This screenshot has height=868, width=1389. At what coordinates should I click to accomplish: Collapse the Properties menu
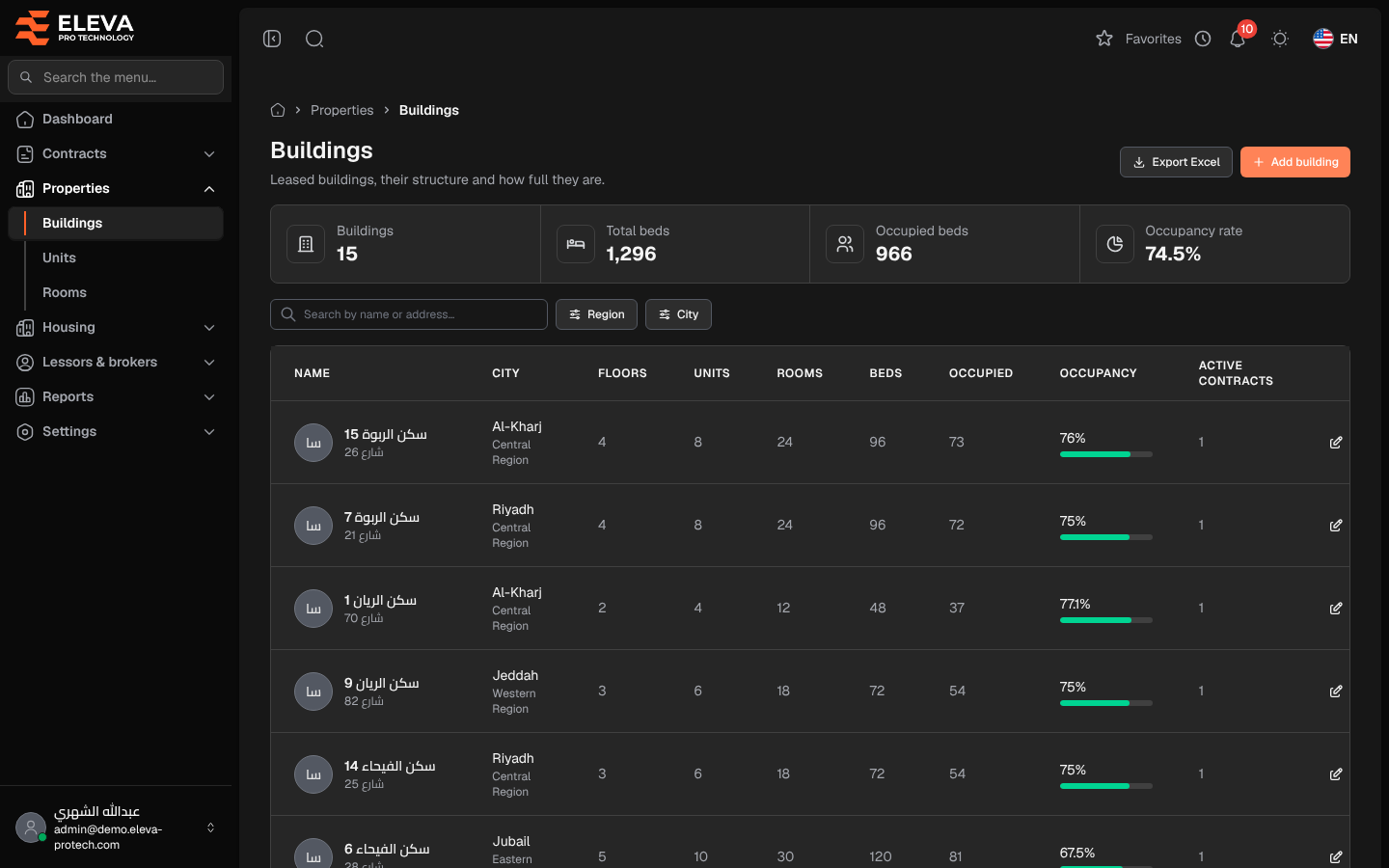116,188
